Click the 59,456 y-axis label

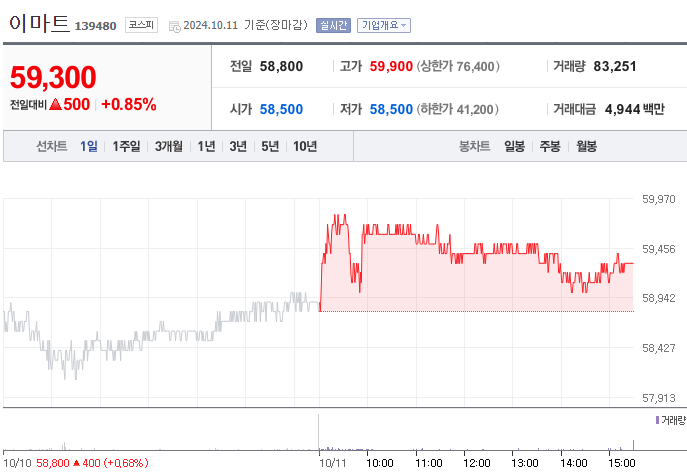[x=659, y=249]
